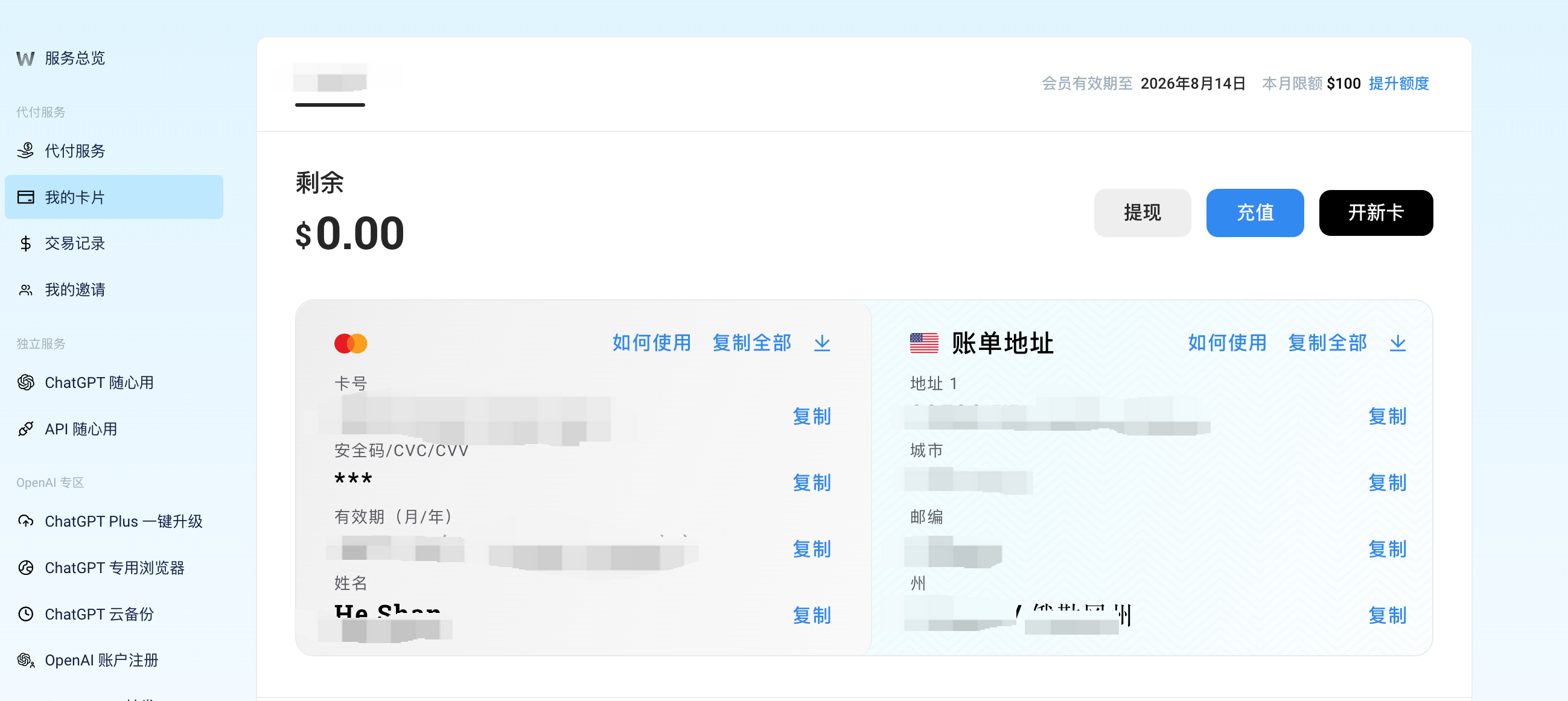Image resolution: width=1568 pixels, height=701 pixels.
Task: Open the 代付服务 menu item
Action: 75,150
